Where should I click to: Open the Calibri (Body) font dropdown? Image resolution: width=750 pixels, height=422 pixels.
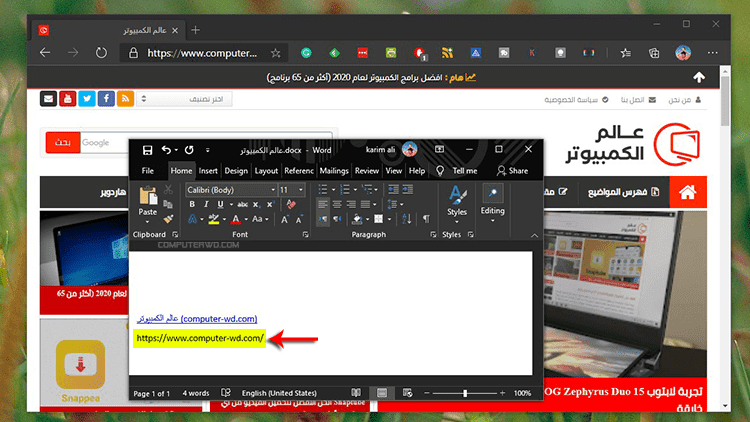pos(273,190)
